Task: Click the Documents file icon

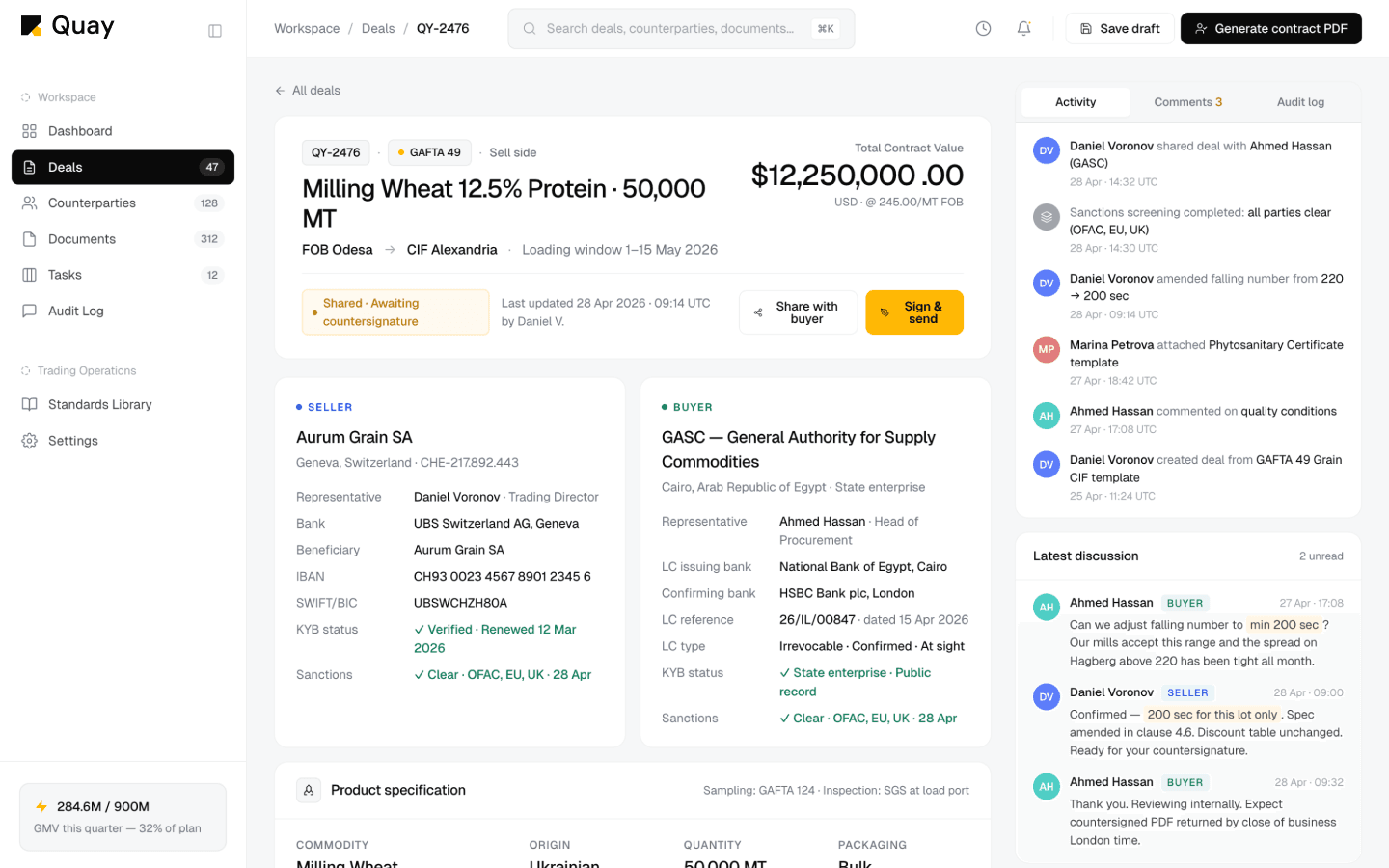Action: click(x=30, y=239)
